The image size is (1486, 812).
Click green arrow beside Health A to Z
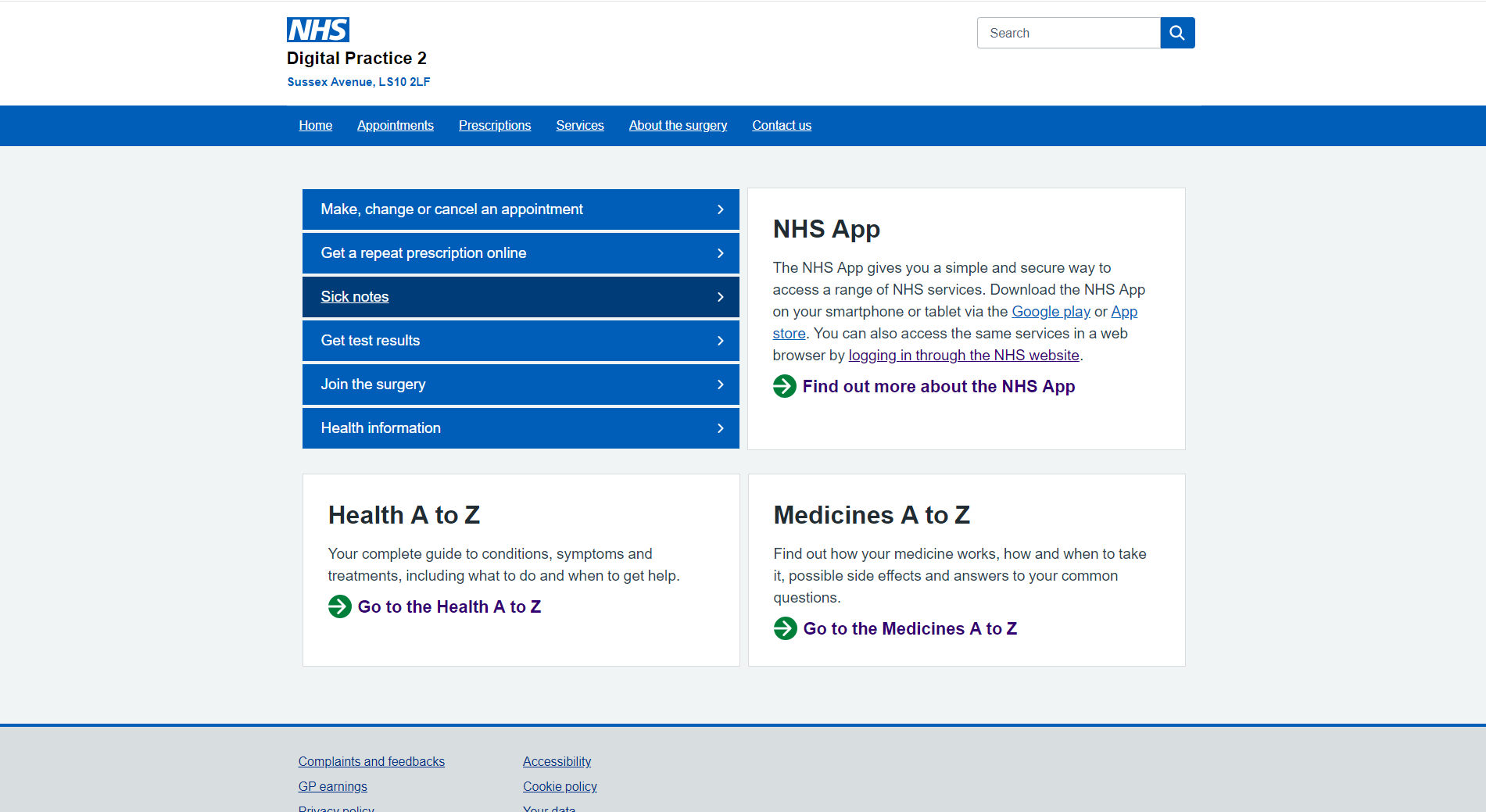click(x=339, y=606)
